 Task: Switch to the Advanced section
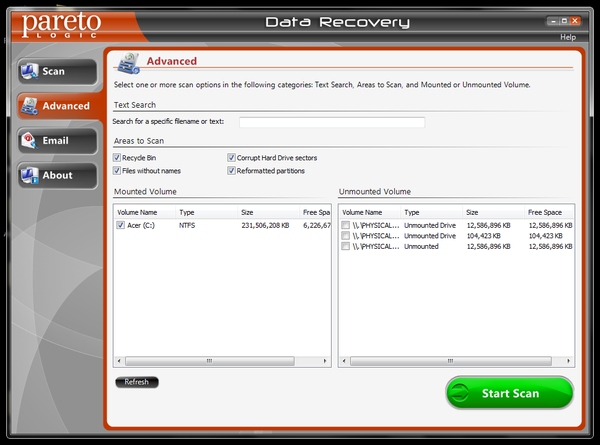[x=58, y=106]
